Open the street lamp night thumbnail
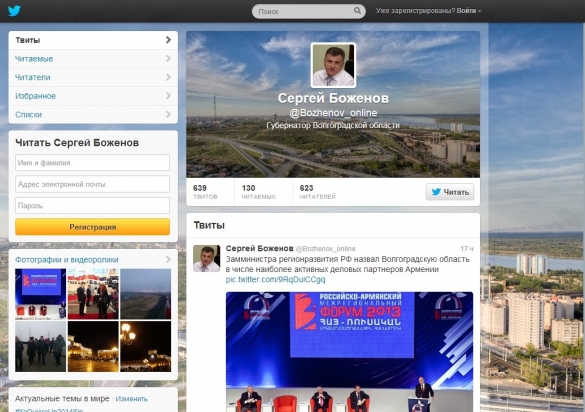Viewport: 585px width, 412px height. click(146, 346)
